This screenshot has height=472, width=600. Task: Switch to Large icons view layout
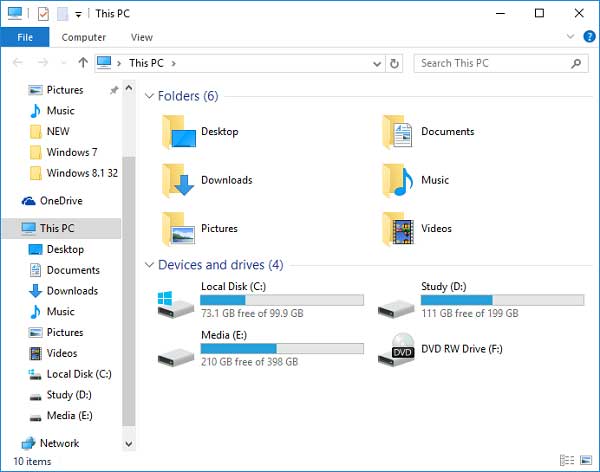pos(586,460)
